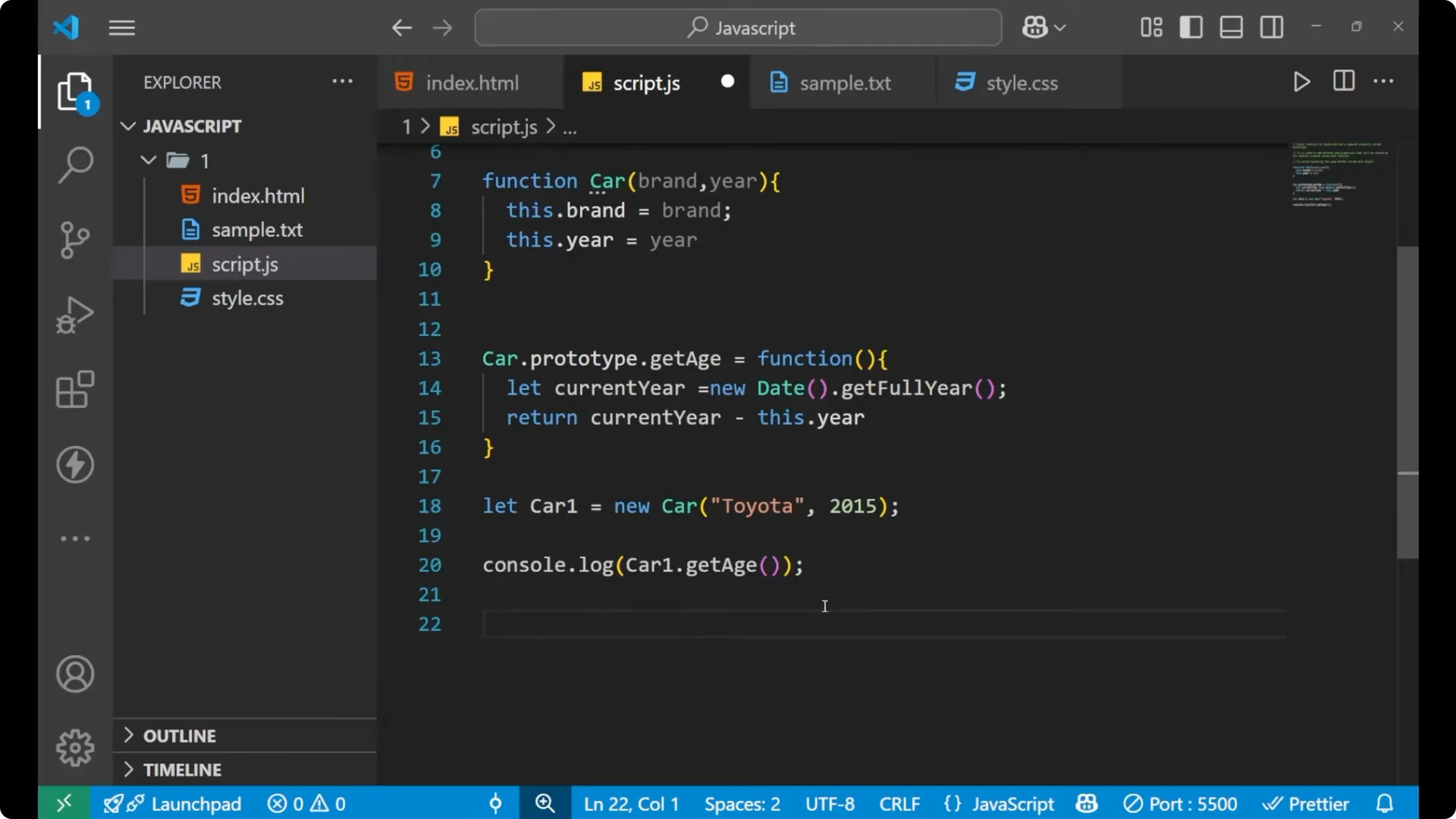Viewport: 1456px width, 819px height.
Task: Split the editor to the right
Action: tap(1343, 81)
